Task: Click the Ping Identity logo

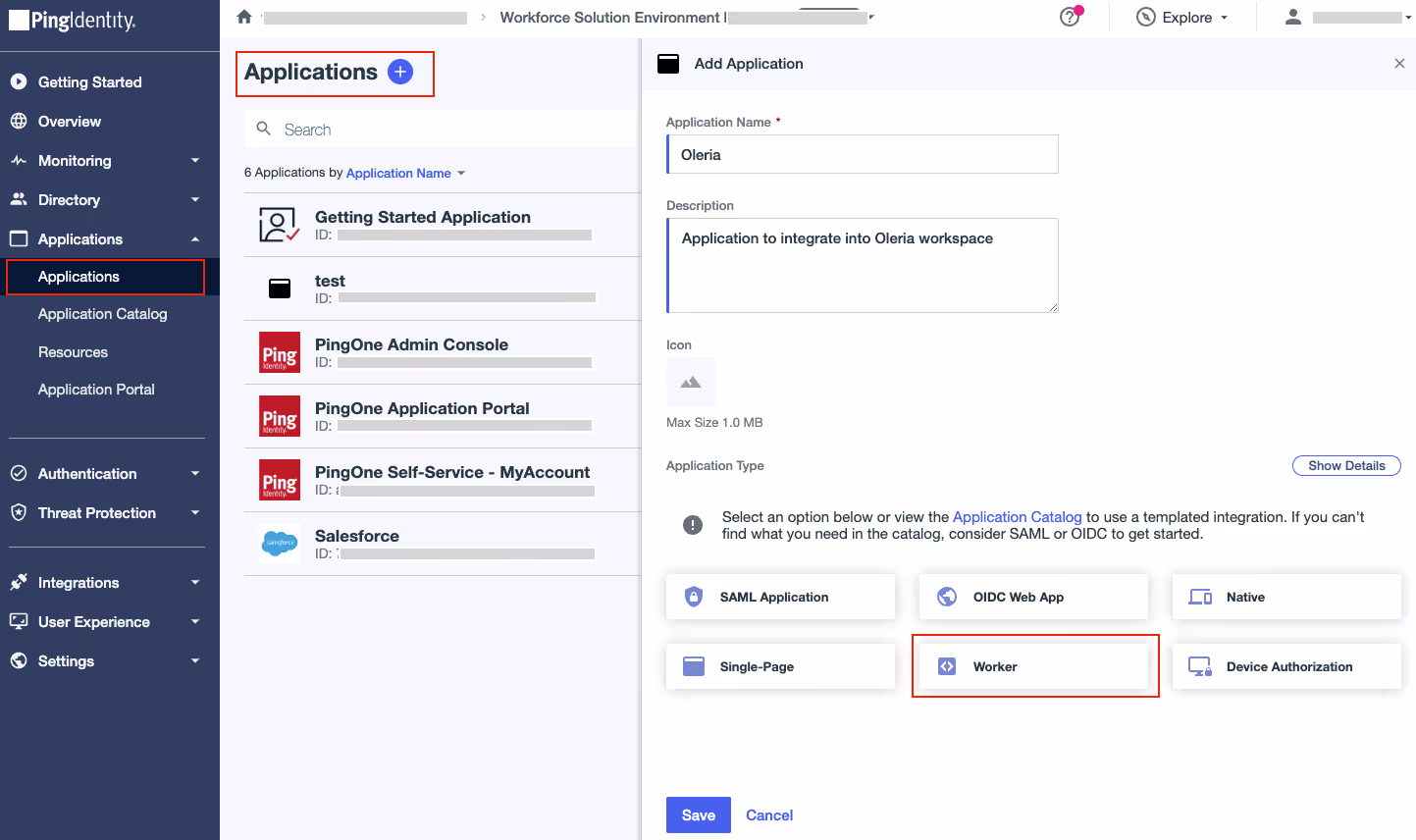Action: [73, 20]
